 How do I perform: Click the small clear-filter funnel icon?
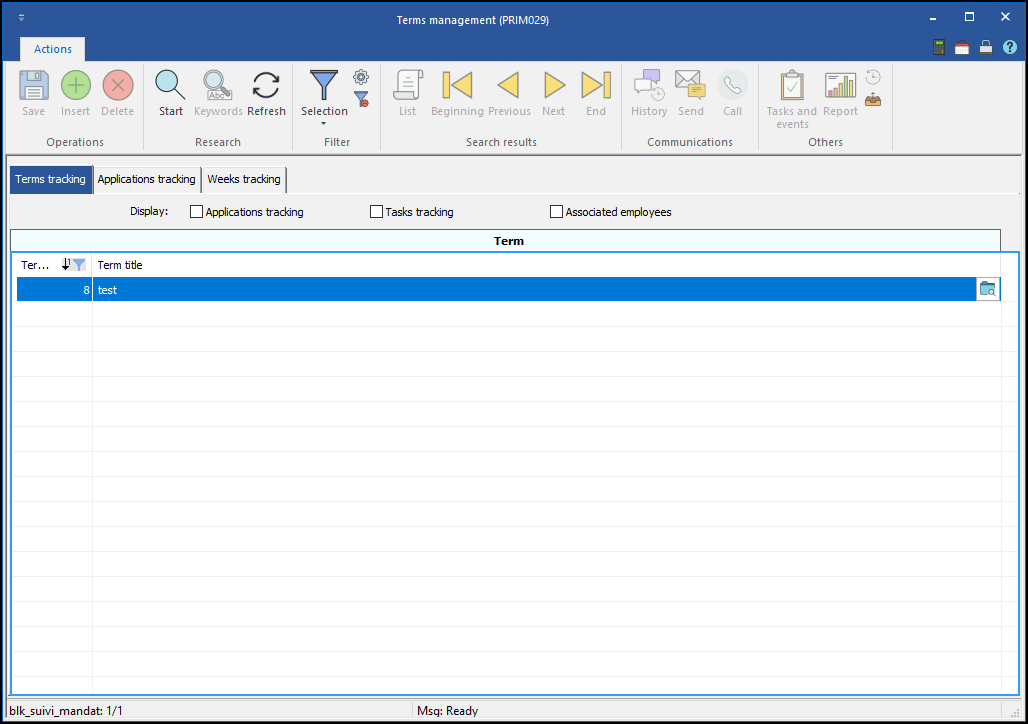(x=361, y=100)
